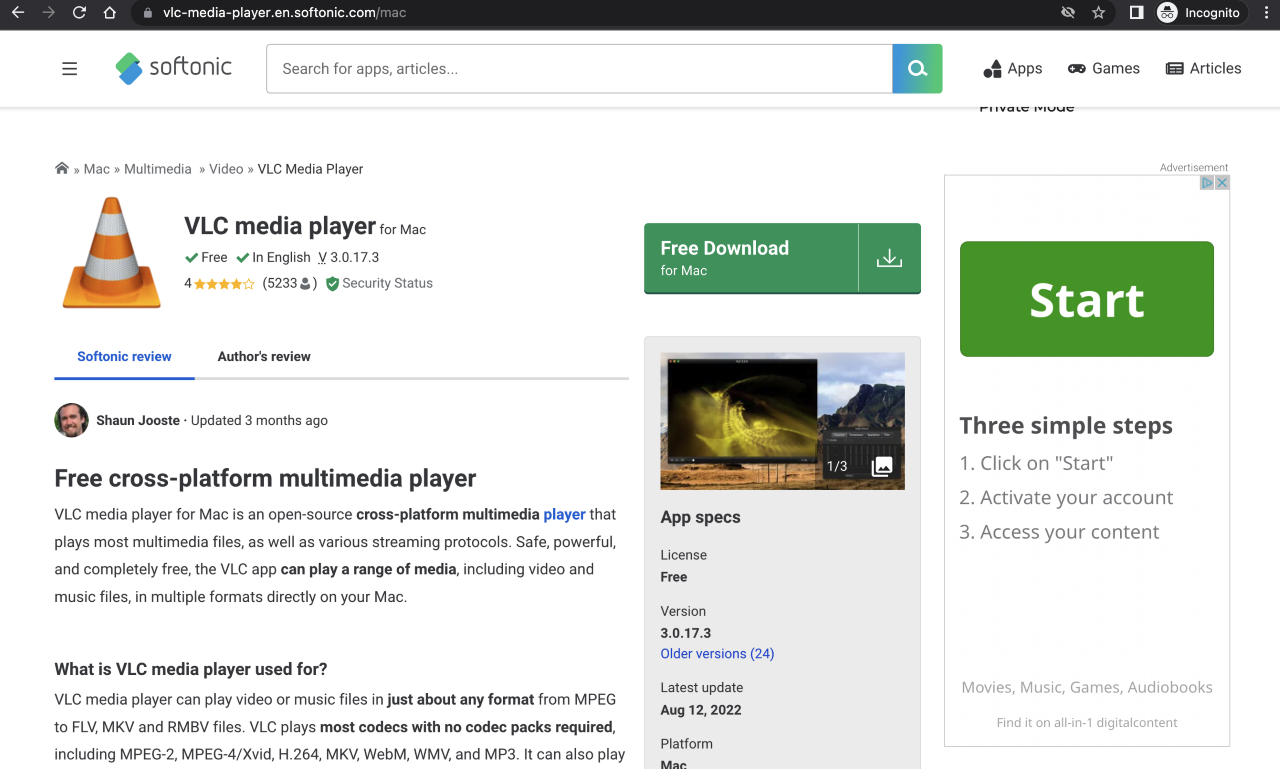Viewport: 1280px width, 769px height.
Task: Click the VLC cone app icon
Action: (x=111, y=252)
